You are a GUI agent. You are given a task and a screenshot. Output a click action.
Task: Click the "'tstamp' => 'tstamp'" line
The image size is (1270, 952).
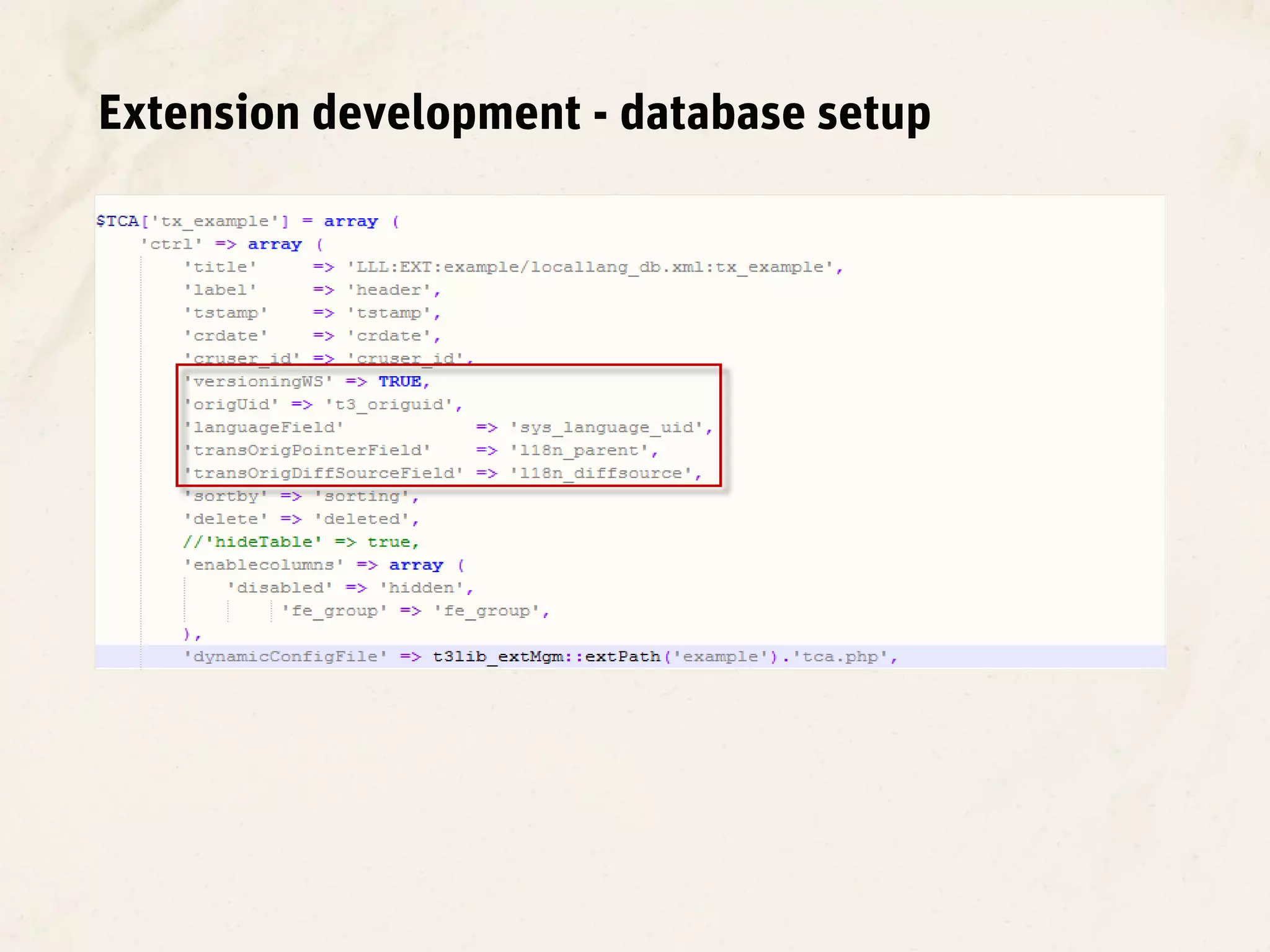pos(312,313)
